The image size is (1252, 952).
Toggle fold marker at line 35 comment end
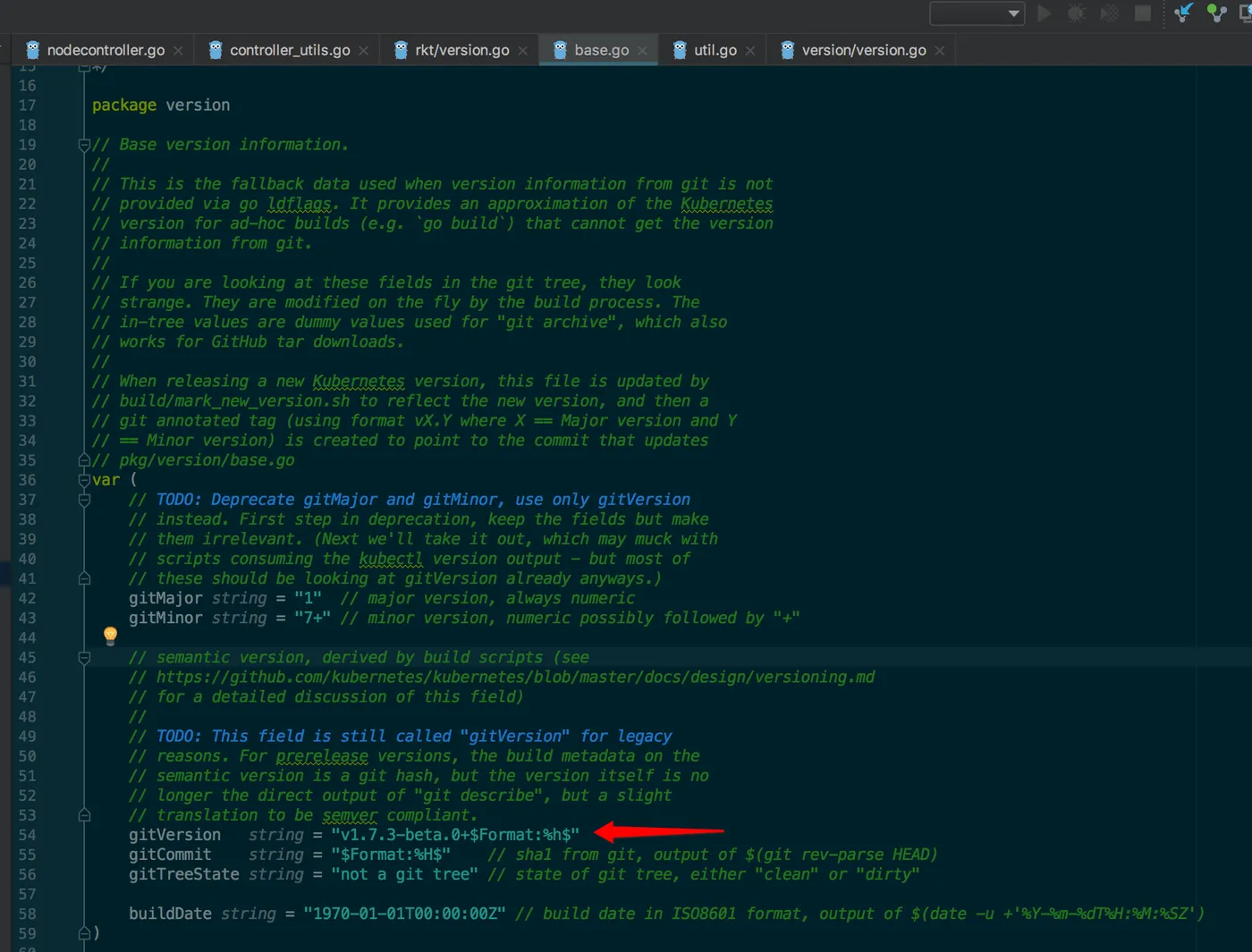tap(84, 460)
